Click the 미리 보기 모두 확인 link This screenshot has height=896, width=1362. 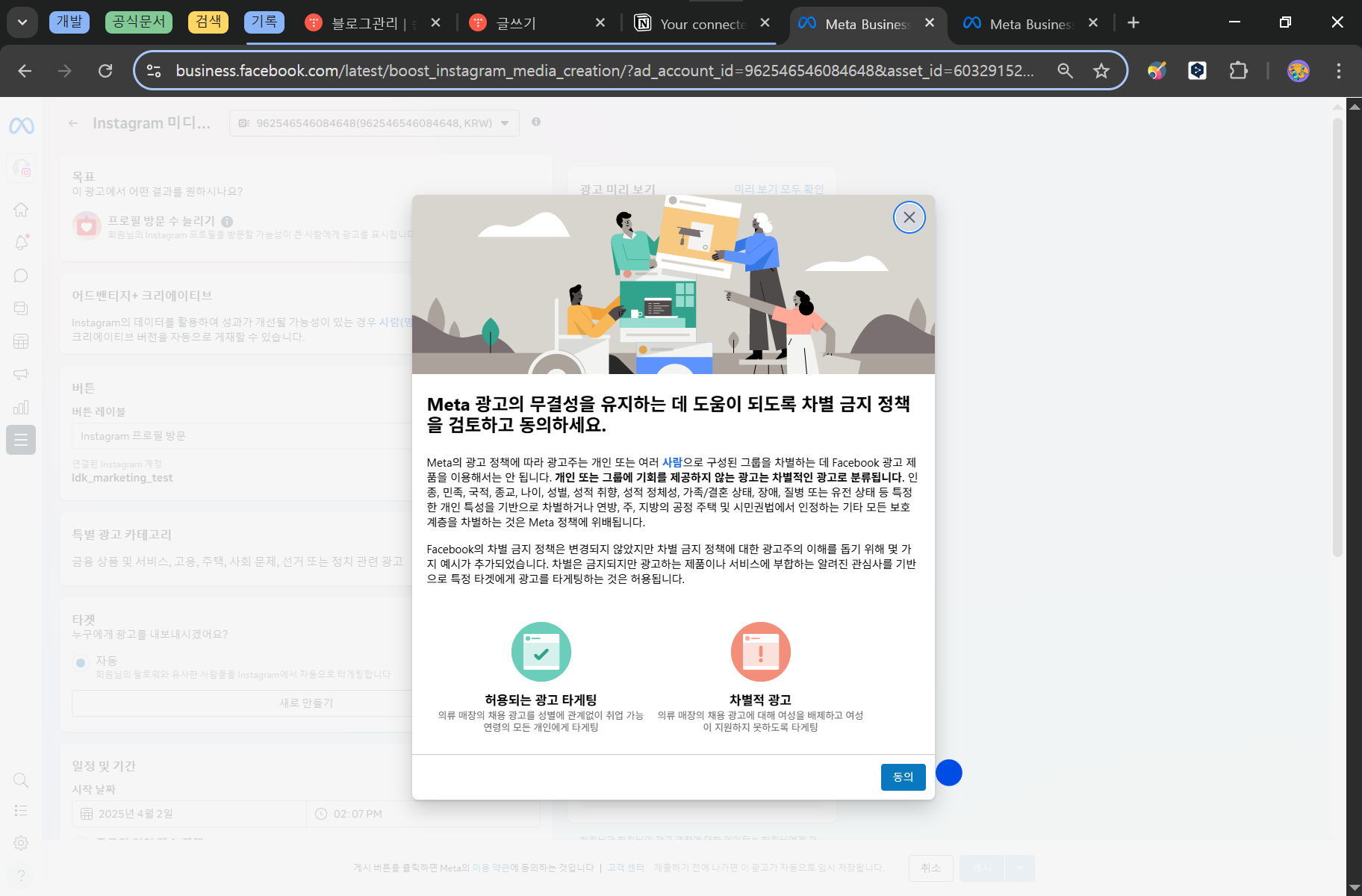click(779, 189)
